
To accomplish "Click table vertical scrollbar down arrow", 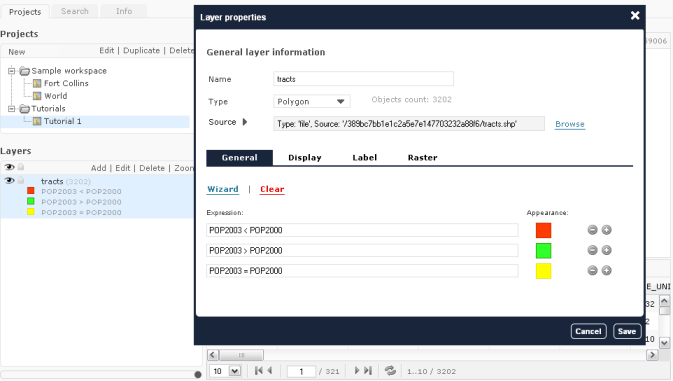I will pyautogui.click(x=664, y=342).
